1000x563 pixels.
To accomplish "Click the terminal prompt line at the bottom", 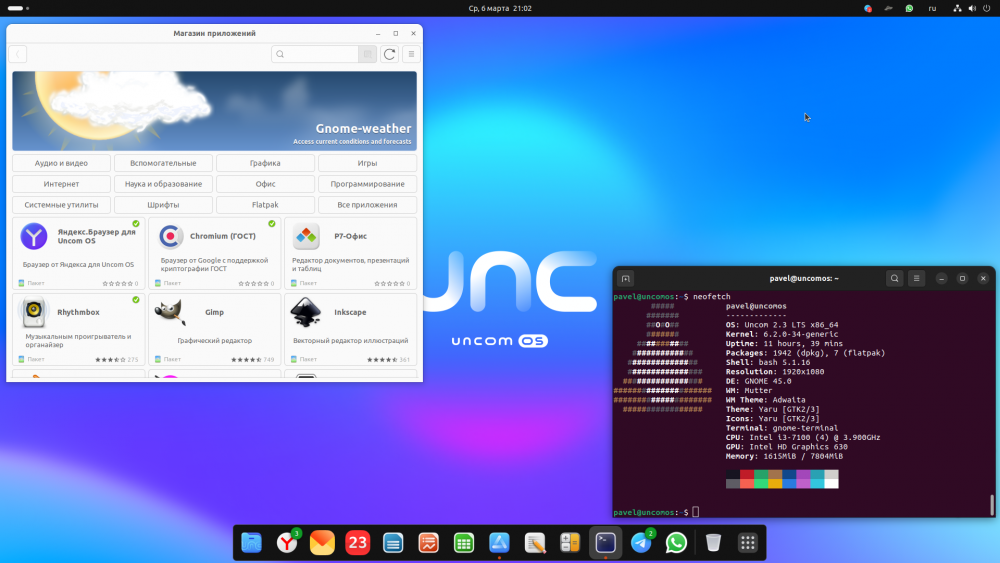I will click(x=656, y=512).
